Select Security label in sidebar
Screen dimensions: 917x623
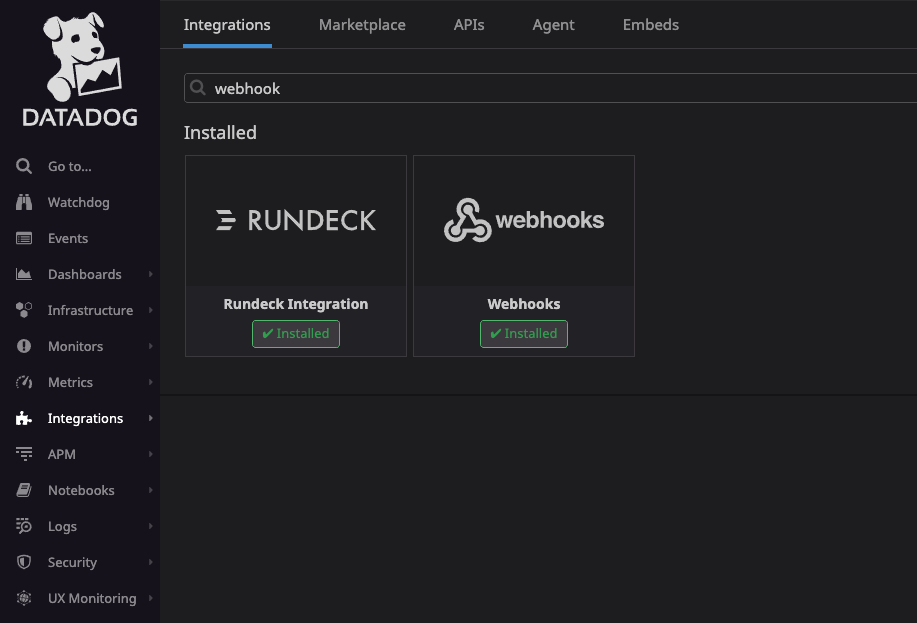coord(73,562)
